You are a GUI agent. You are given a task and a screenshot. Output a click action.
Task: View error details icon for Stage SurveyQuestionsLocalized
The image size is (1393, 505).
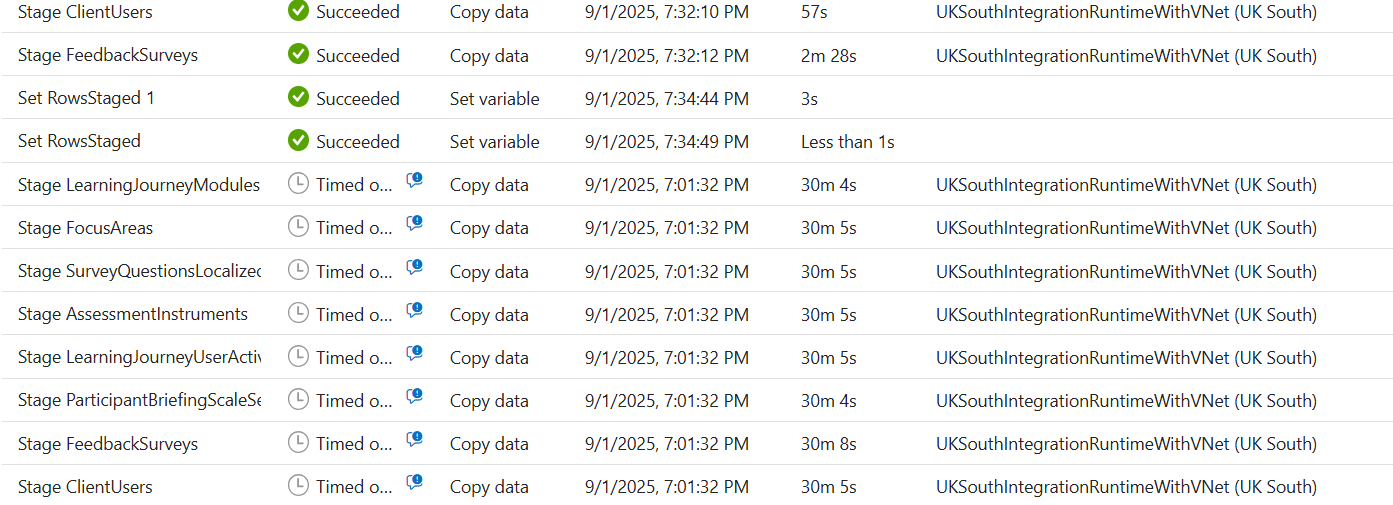tap(414, 267)
